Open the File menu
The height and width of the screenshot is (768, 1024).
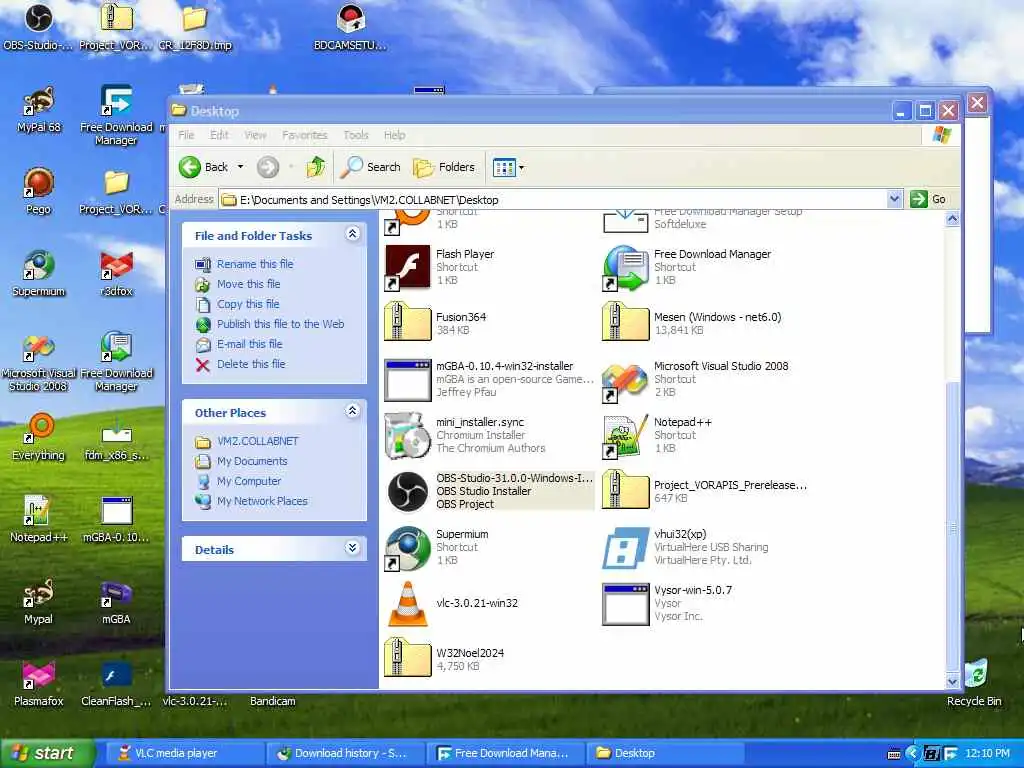(186, 135)
